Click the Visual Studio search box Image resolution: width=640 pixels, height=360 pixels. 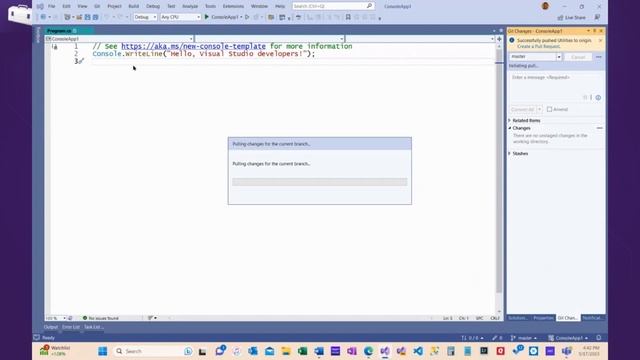coord(333,6)
